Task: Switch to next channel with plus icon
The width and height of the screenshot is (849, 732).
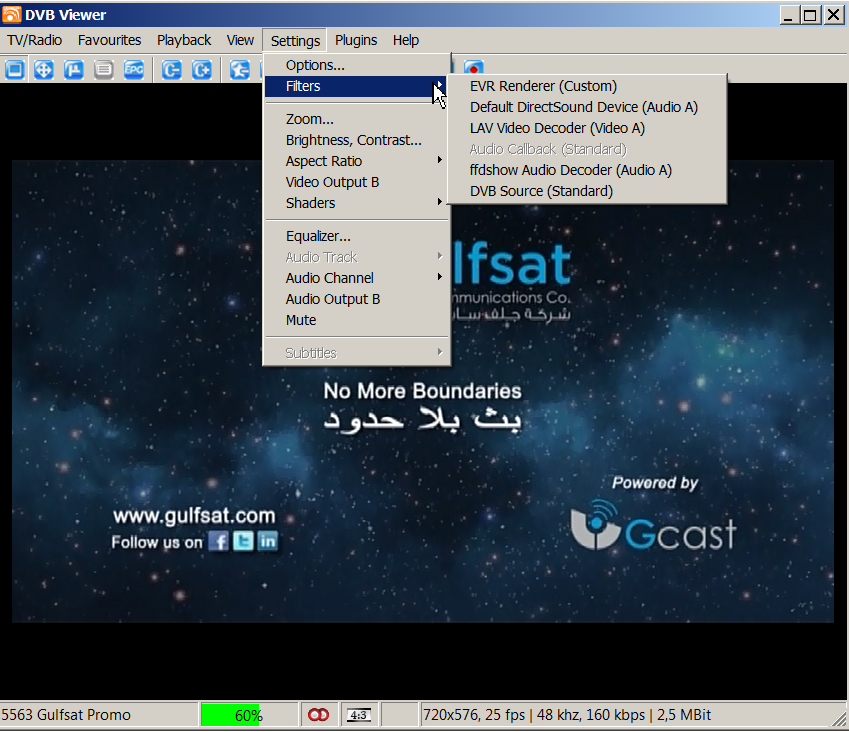Action: coord(202,70)
